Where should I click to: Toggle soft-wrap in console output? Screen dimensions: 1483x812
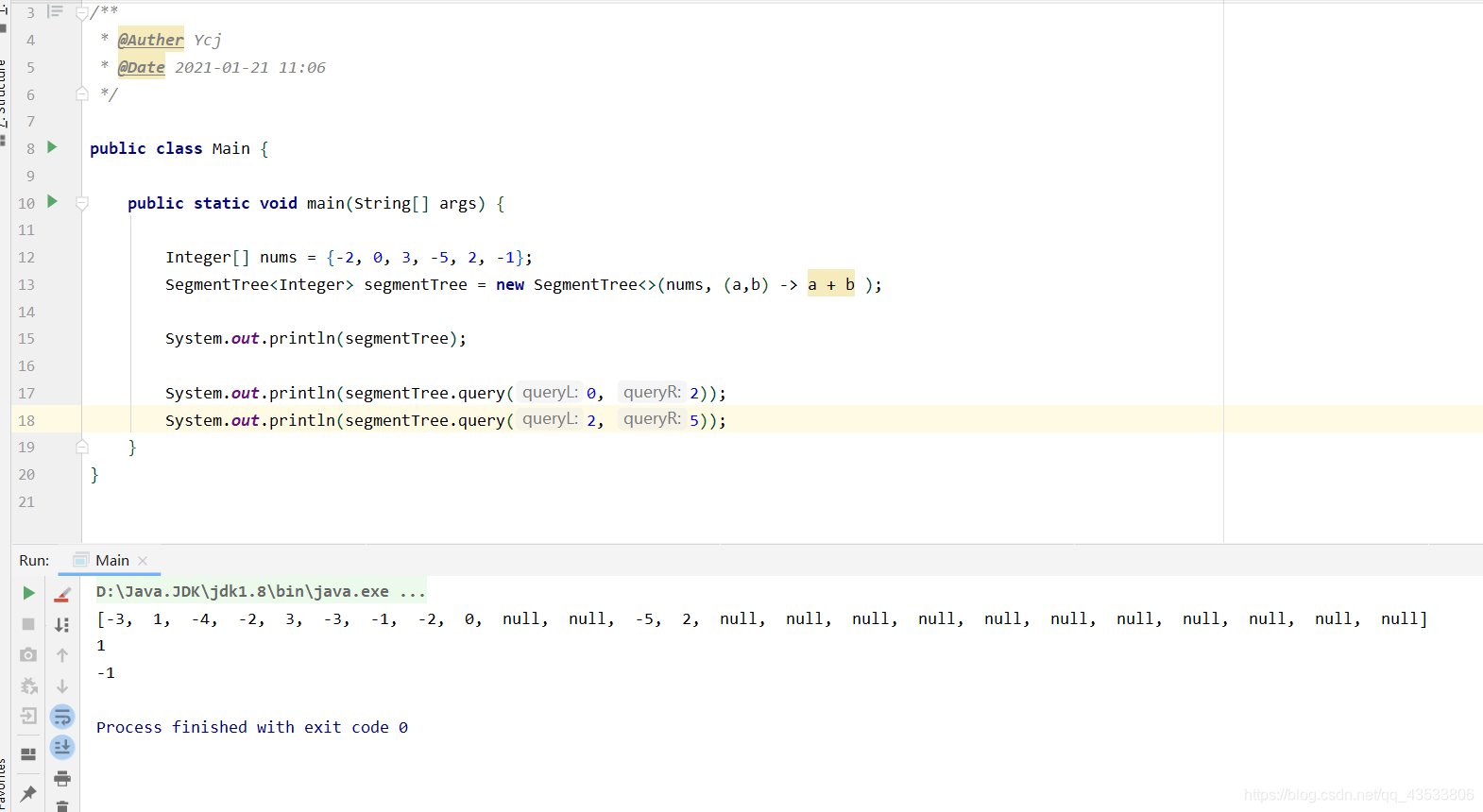point(62,717)
